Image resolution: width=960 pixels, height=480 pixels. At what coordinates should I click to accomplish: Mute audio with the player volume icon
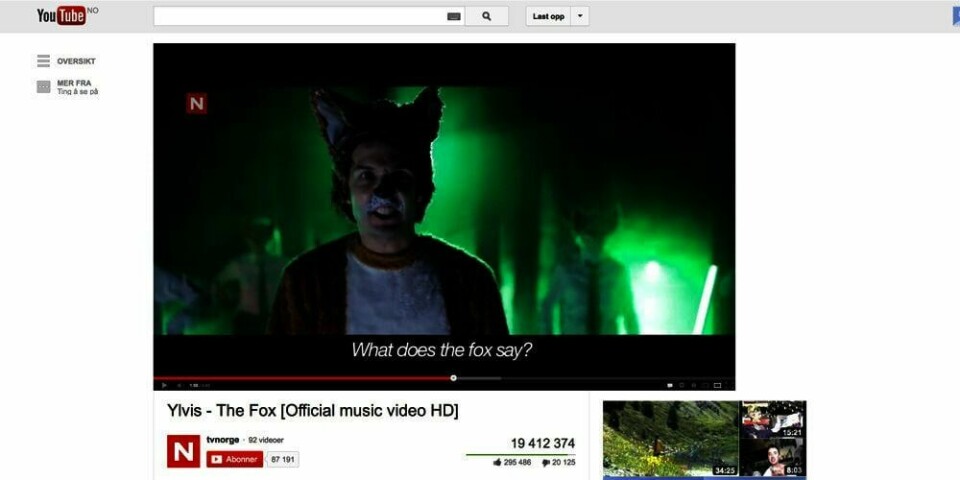coord(179,385)
